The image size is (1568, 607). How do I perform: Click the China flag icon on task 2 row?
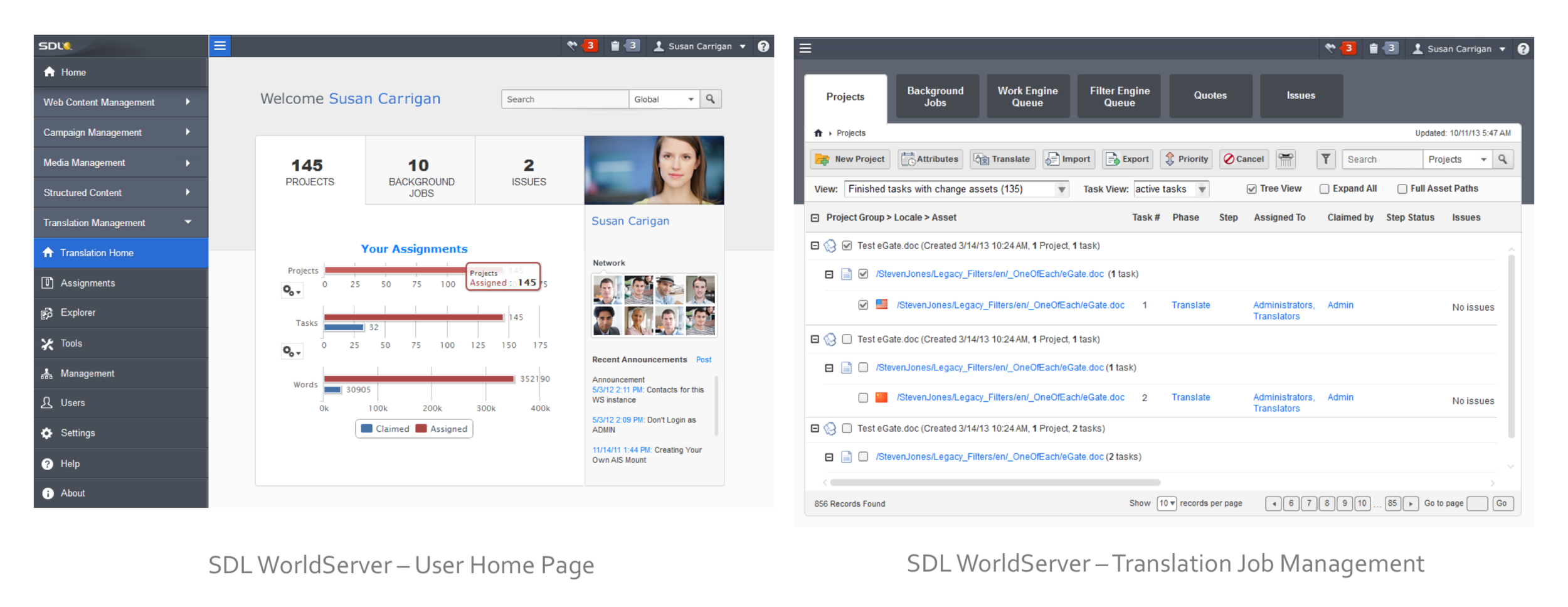point(882,397)
